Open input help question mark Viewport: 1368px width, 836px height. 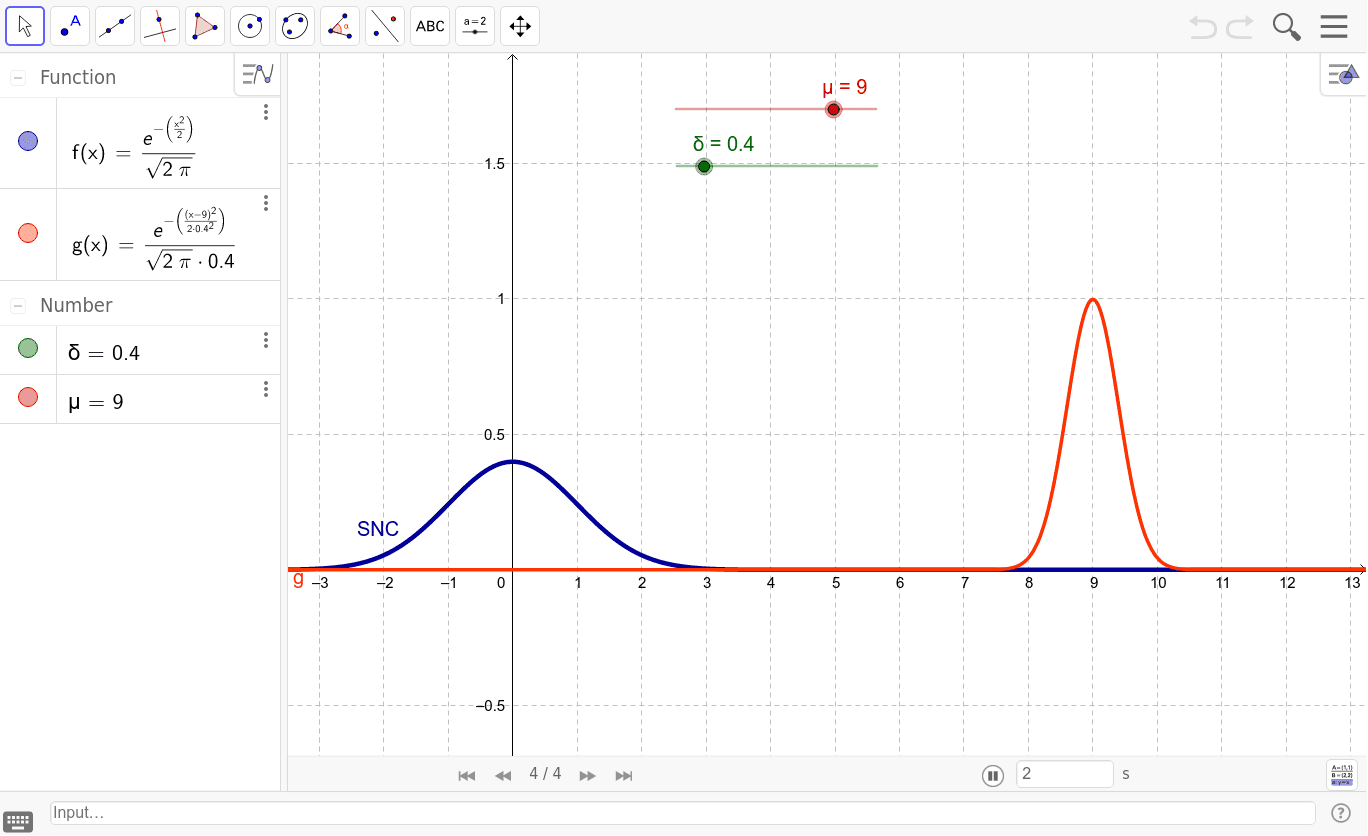[x=1341, y=813]
